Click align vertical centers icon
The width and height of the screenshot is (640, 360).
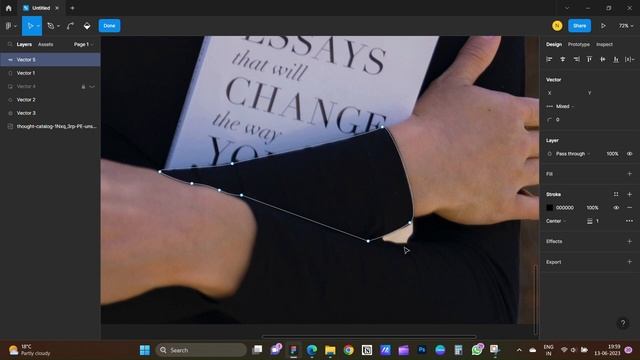pyautogui.click(x=602, y=60)
